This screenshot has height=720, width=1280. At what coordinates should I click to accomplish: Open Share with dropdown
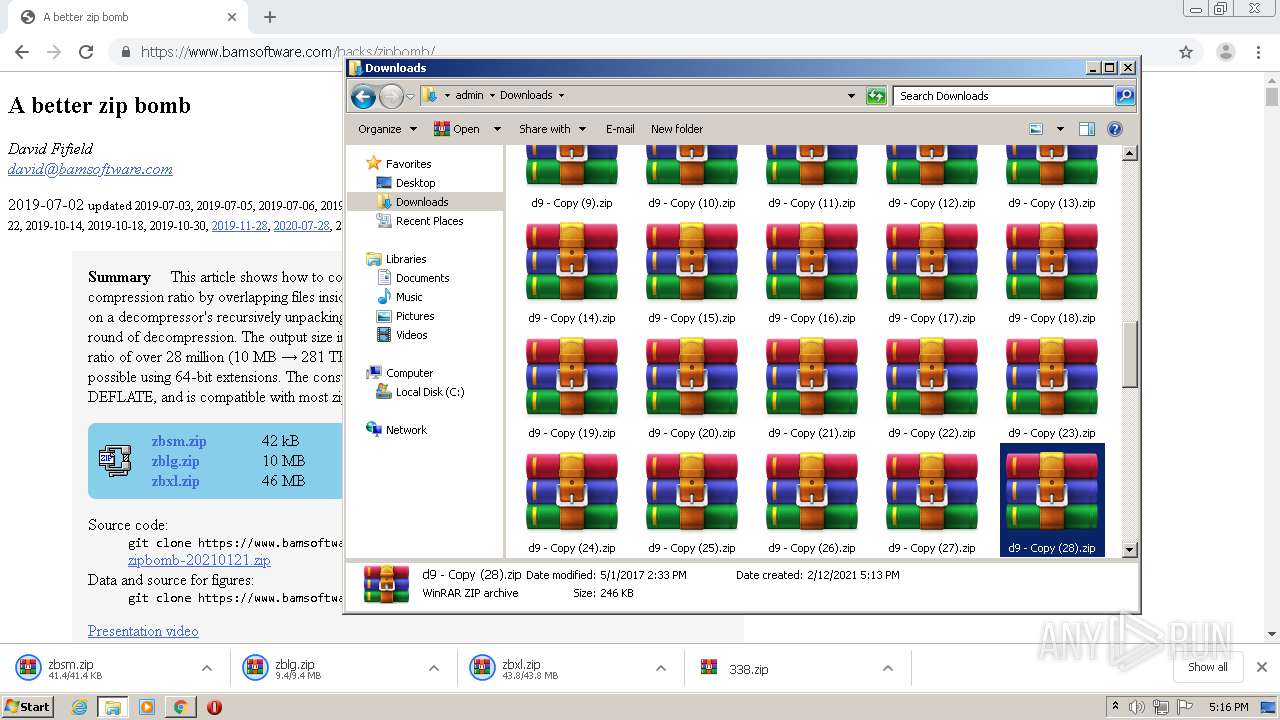click(551, 129)
